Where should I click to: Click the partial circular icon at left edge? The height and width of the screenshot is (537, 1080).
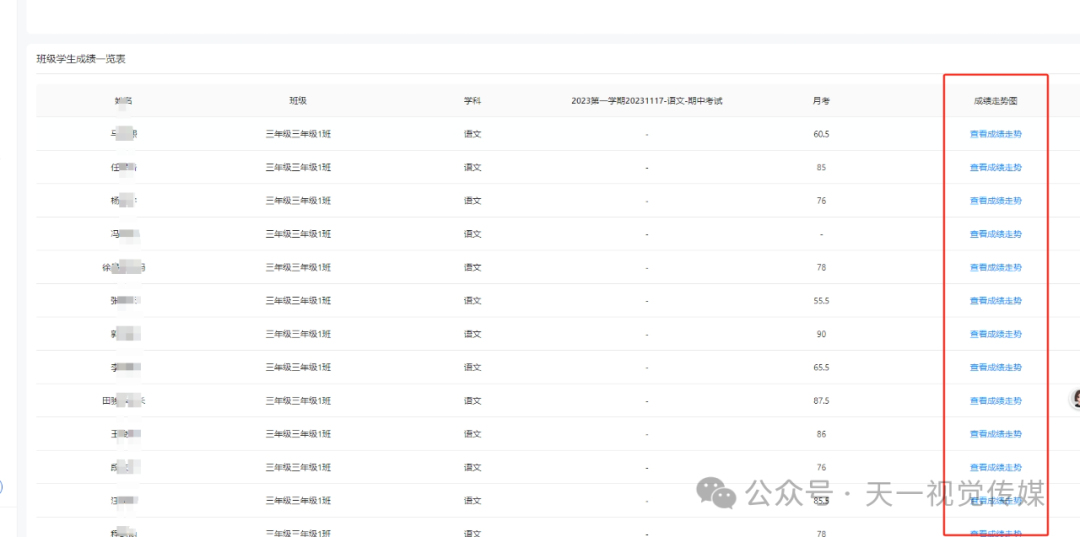(x=2, y=487)
